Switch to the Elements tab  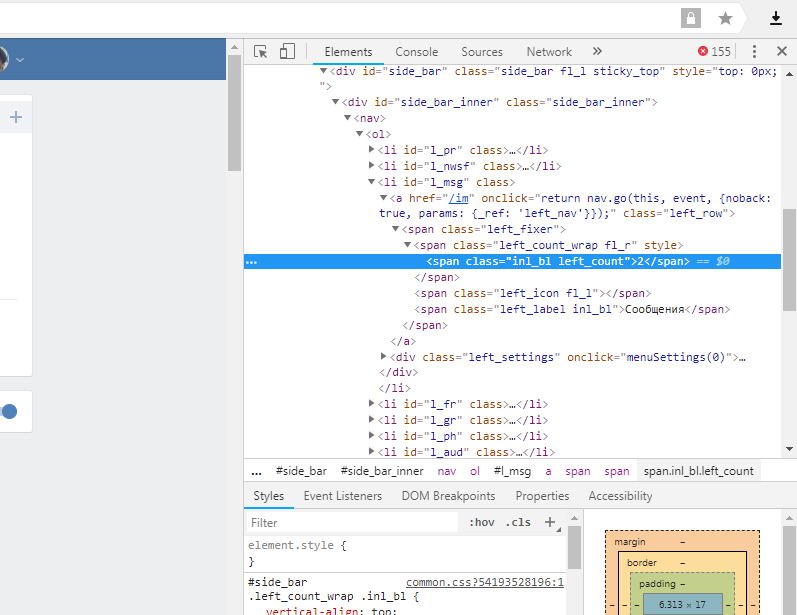(348, 52)
